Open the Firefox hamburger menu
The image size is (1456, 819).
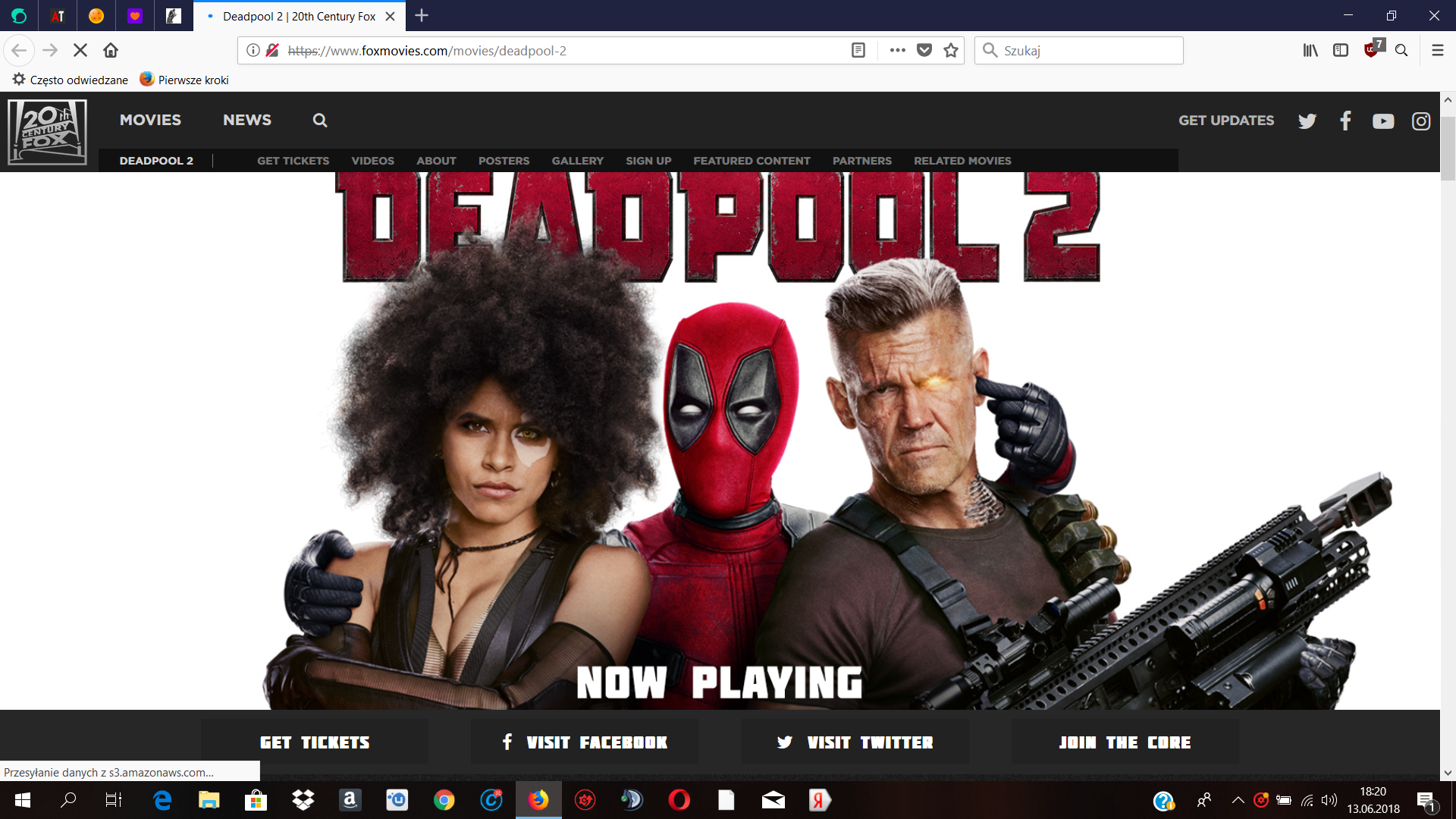pyautogui.click(x=1437, y=50)
